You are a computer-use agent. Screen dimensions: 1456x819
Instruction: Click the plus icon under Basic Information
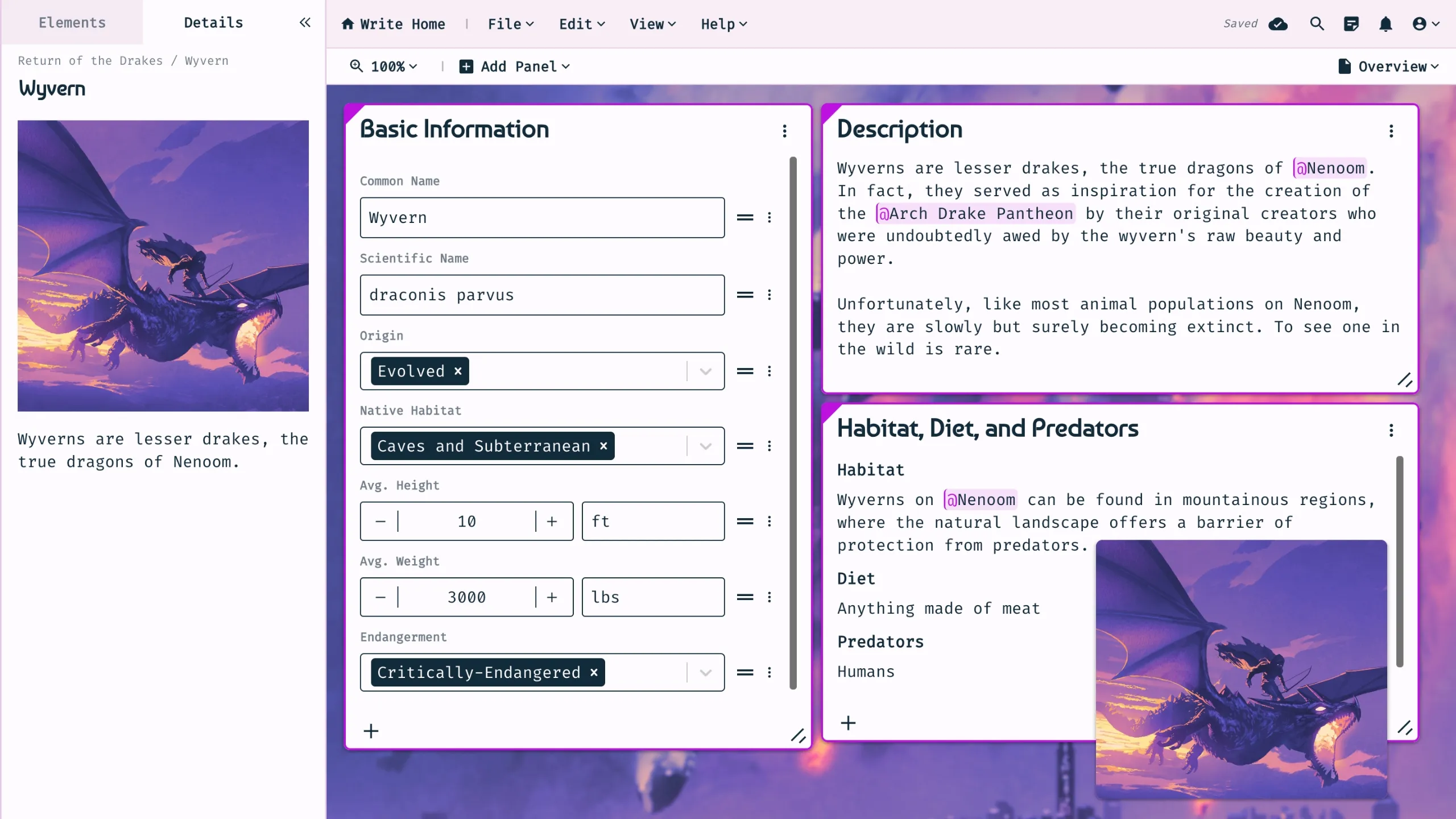coord(371,731)
